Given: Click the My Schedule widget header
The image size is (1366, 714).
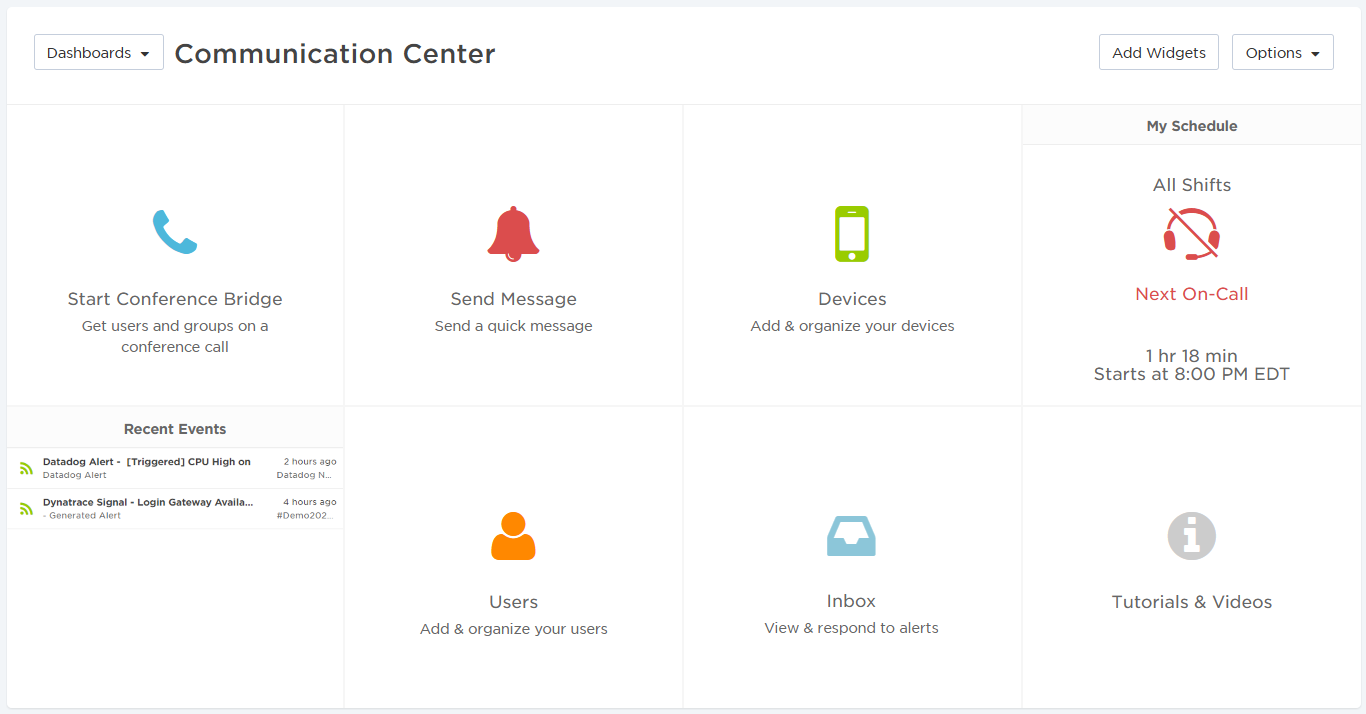Looking at the screenshot, I should click(x=1192, y=126).
